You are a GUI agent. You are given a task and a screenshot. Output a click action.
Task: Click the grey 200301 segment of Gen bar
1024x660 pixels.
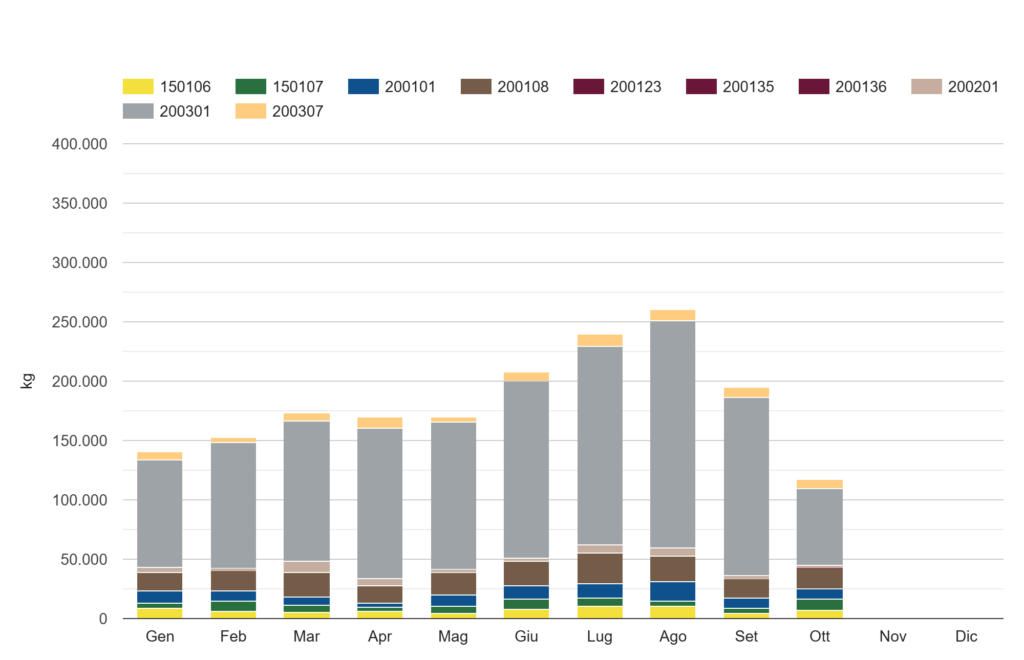[x=160, y=514]
